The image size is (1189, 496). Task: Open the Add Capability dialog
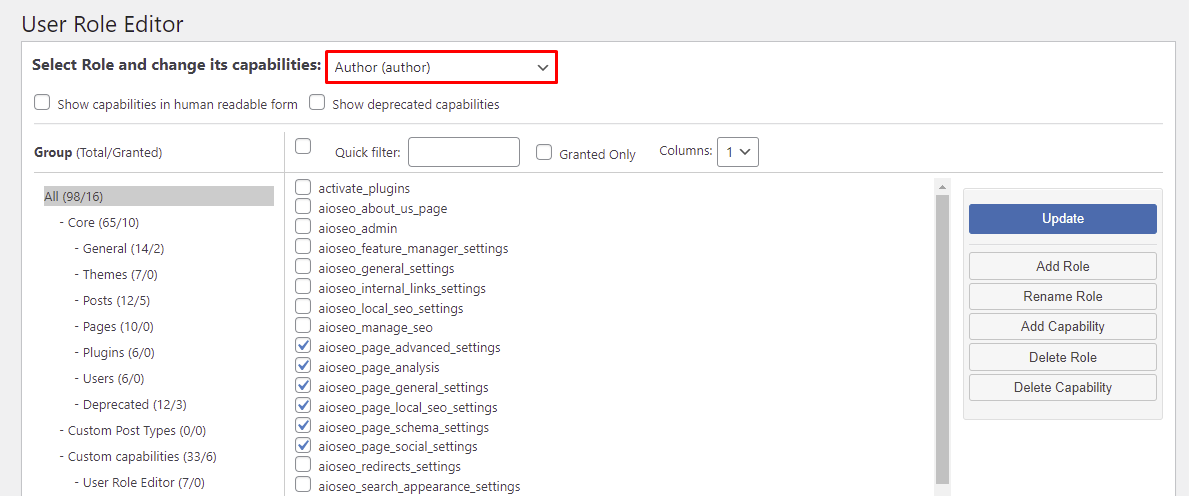[1062, 327]
